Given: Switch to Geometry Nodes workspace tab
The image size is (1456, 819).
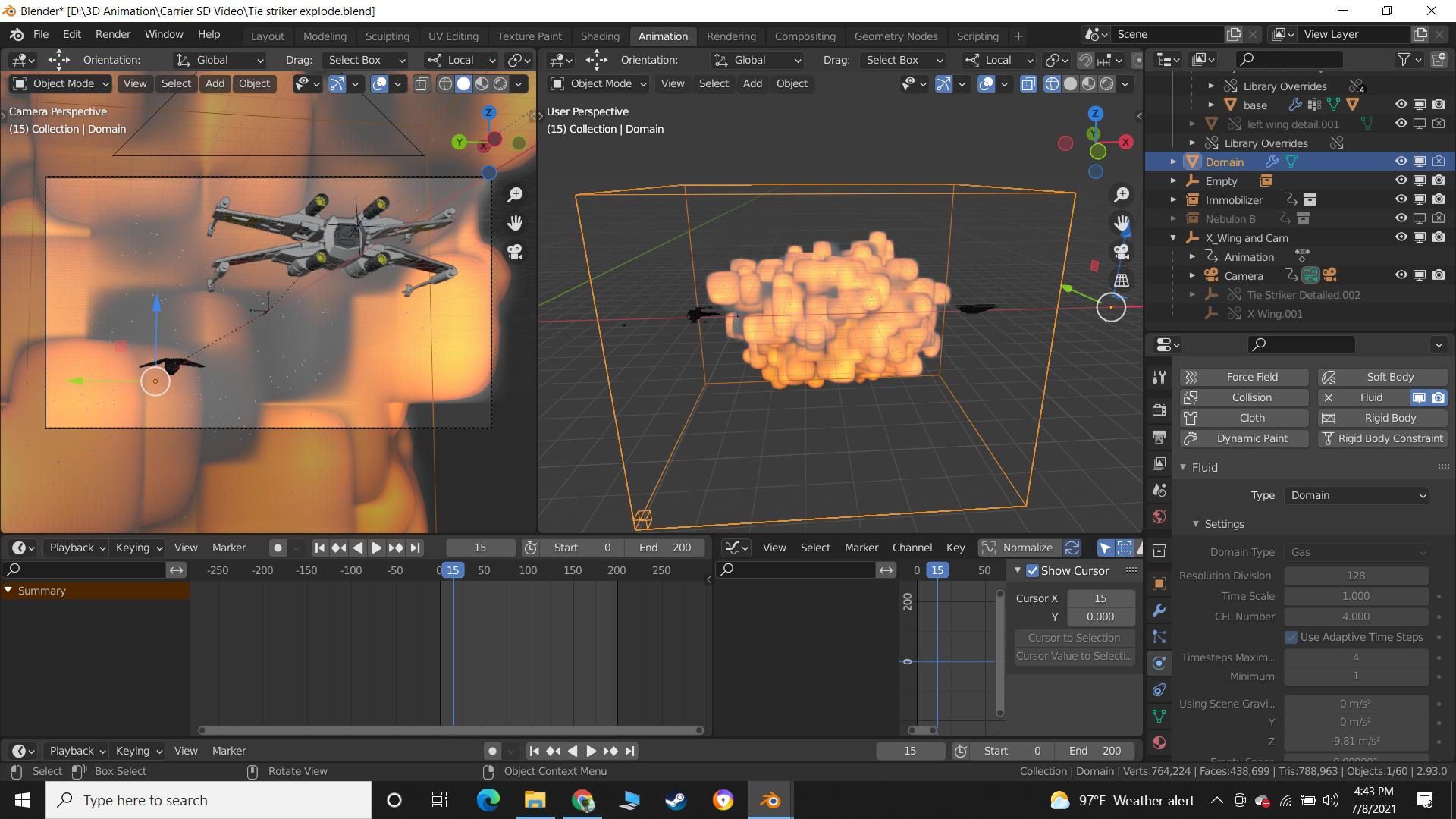Looking at the screenshot, I should point(896,36).
